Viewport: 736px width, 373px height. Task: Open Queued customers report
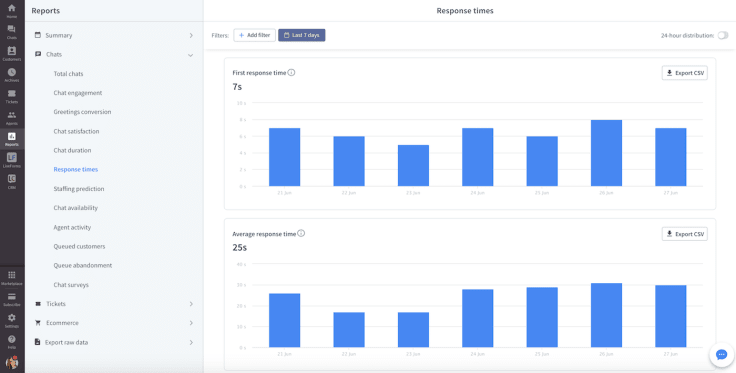pyautogui.click(x=79, y=246)
